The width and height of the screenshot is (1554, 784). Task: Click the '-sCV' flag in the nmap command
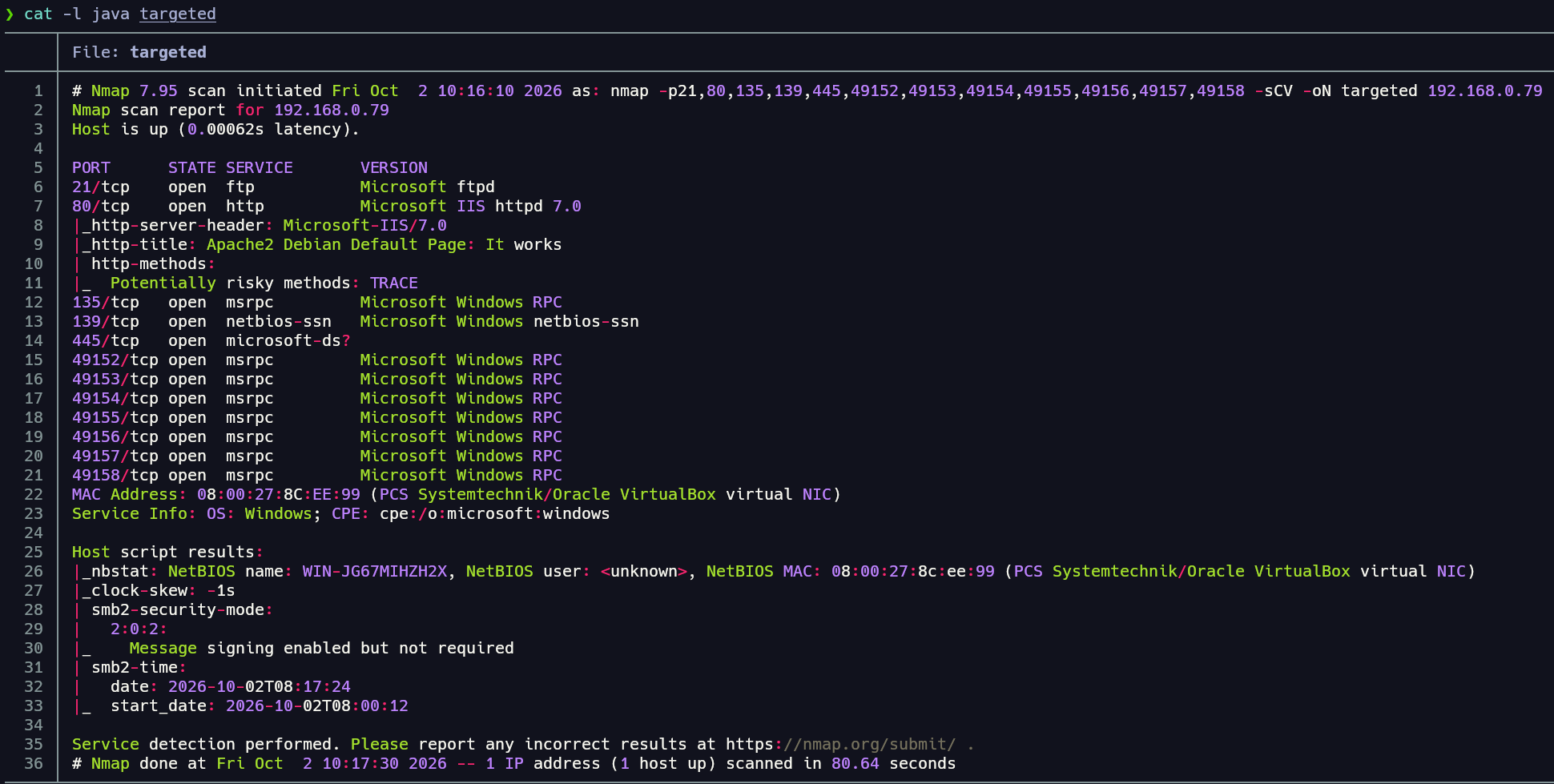(x=1274, y=90)
